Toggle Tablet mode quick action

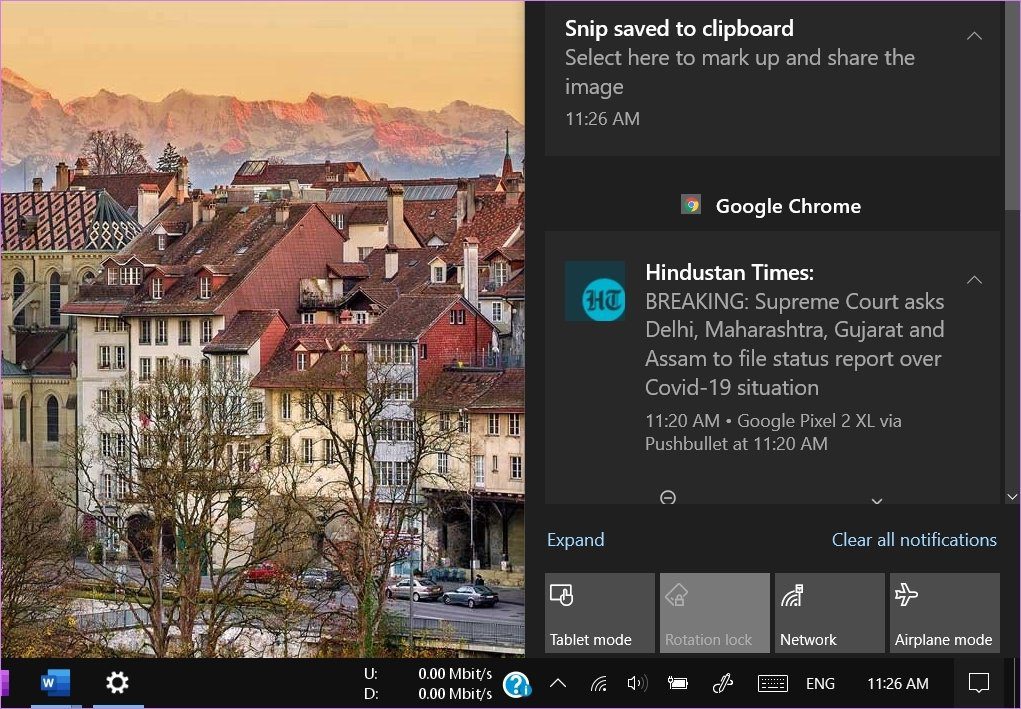599,613
